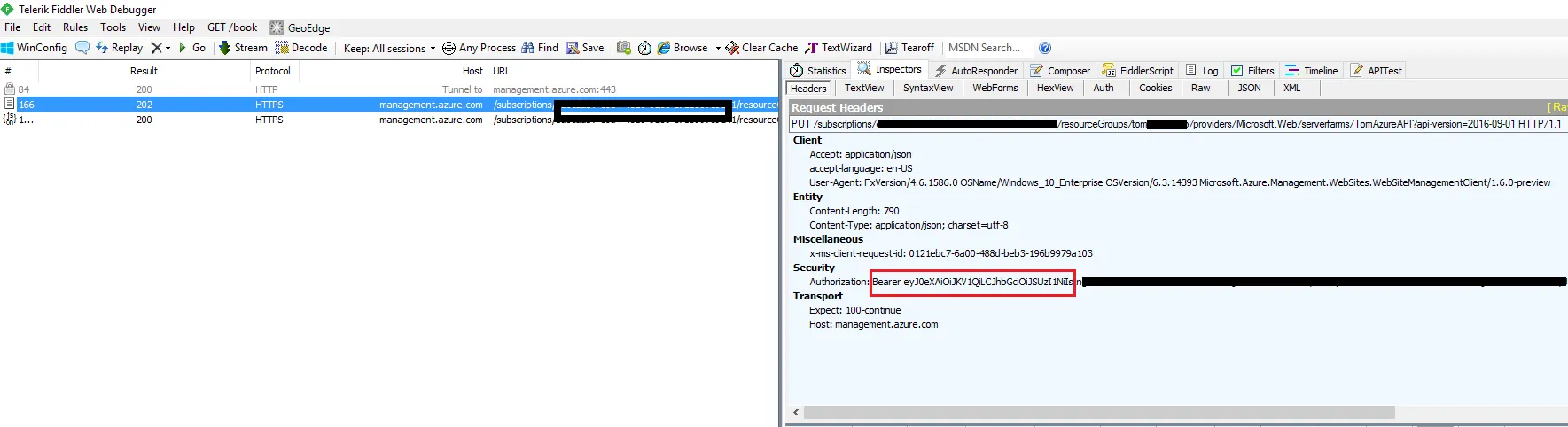Click the Tearoff button
Image resolution: width=1568 pixels, height=427 pixels.
click(909, 48)
